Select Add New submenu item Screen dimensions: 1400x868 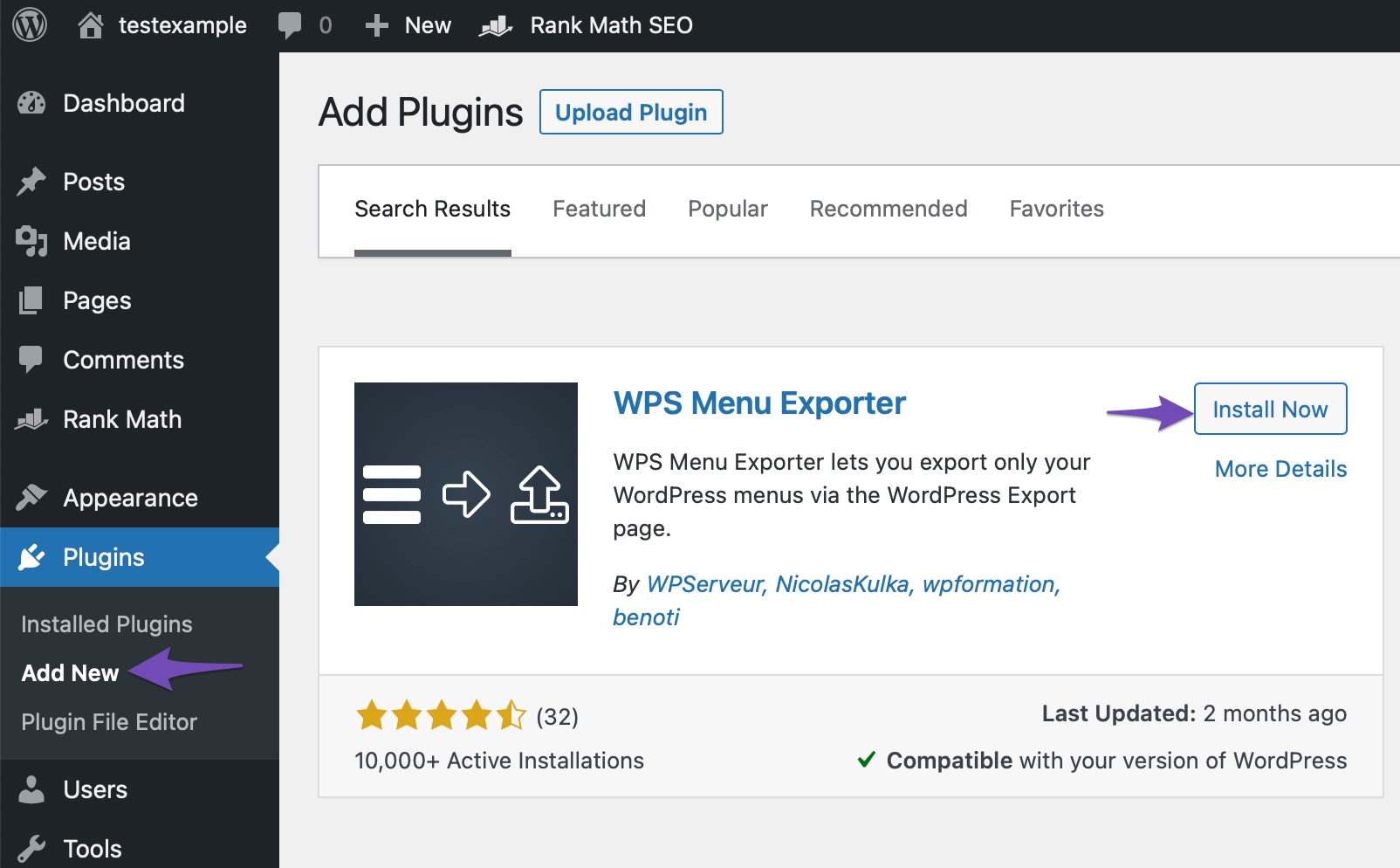tap(70, 673)
